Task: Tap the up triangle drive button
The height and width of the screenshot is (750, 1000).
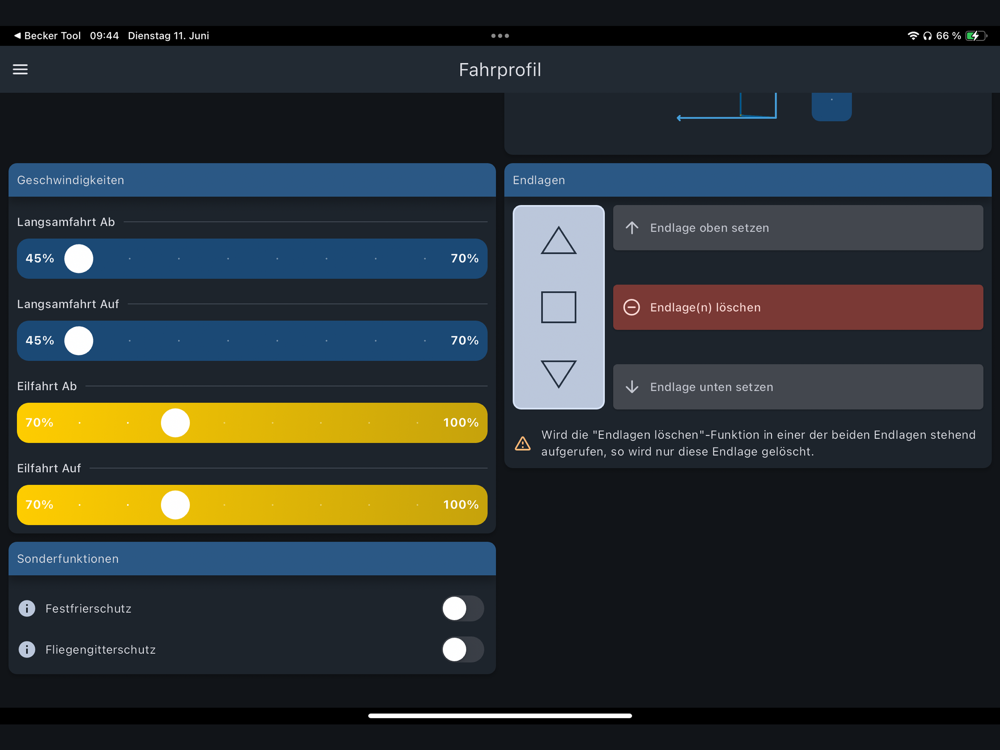Action: tap(559, 240)
